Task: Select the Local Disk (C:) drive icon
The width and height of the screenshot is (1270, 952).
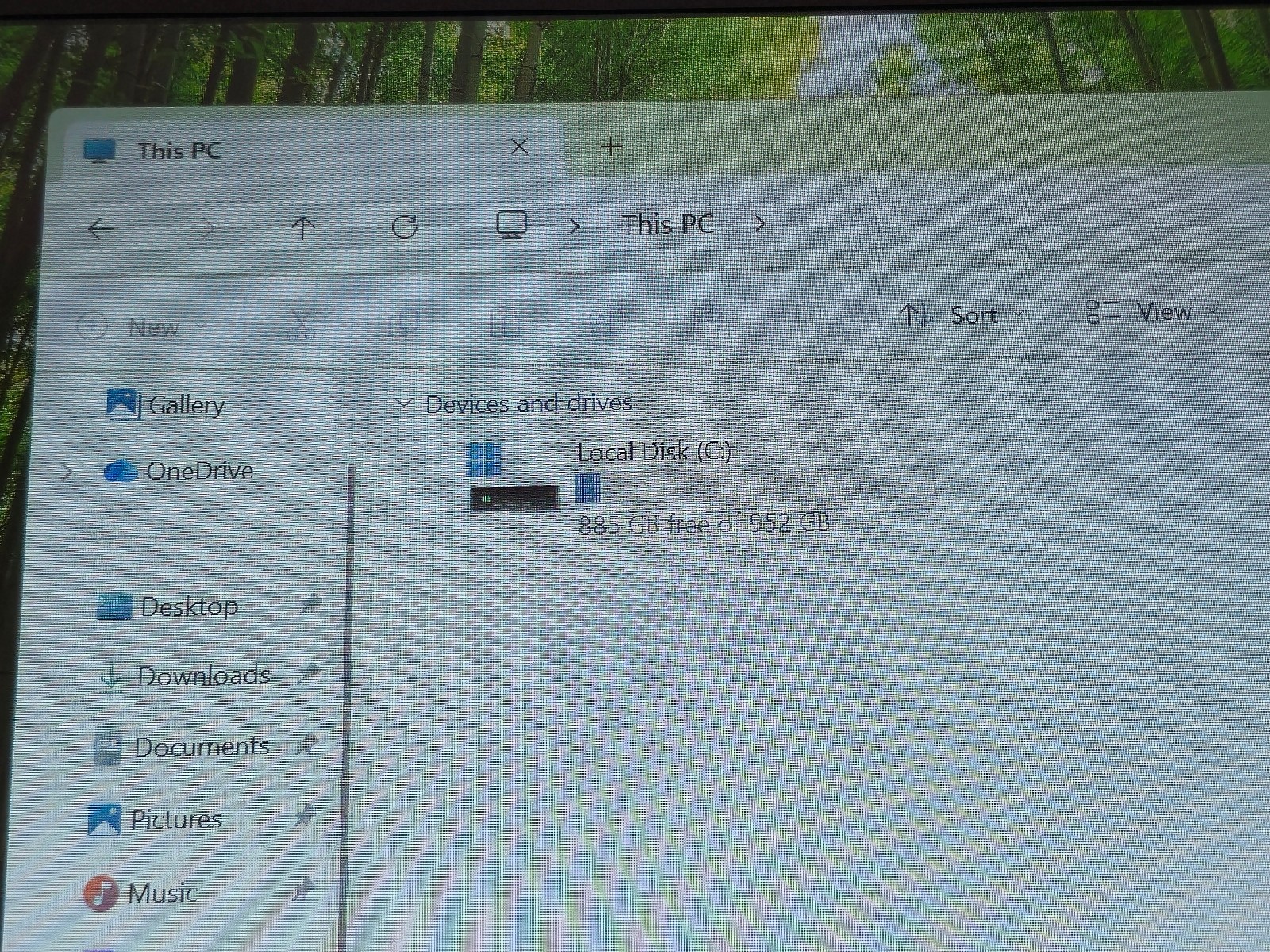Action: click(514, 476)
